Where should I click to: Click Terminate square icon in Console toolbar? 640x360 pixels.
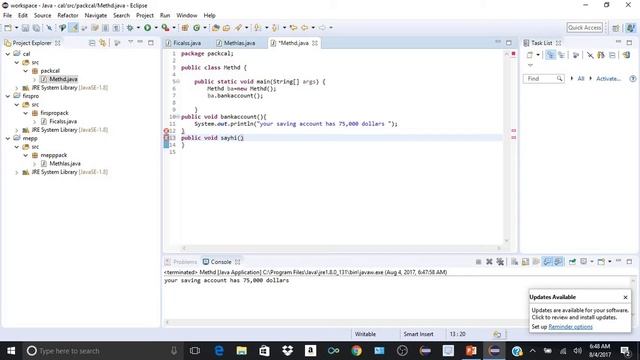tap(478, 262)
